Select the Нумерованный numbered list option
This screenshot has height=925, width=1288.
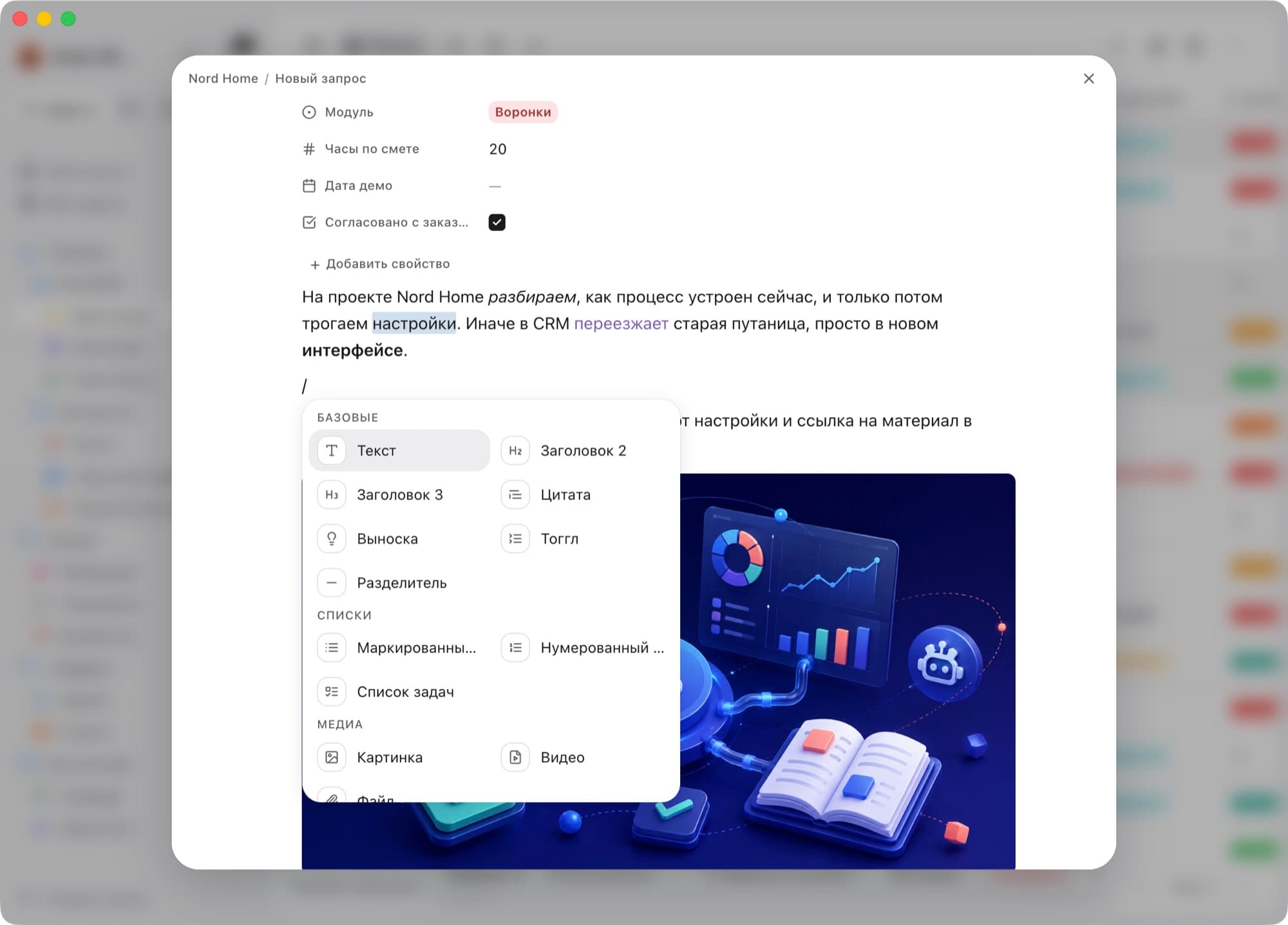click(583, 648)
